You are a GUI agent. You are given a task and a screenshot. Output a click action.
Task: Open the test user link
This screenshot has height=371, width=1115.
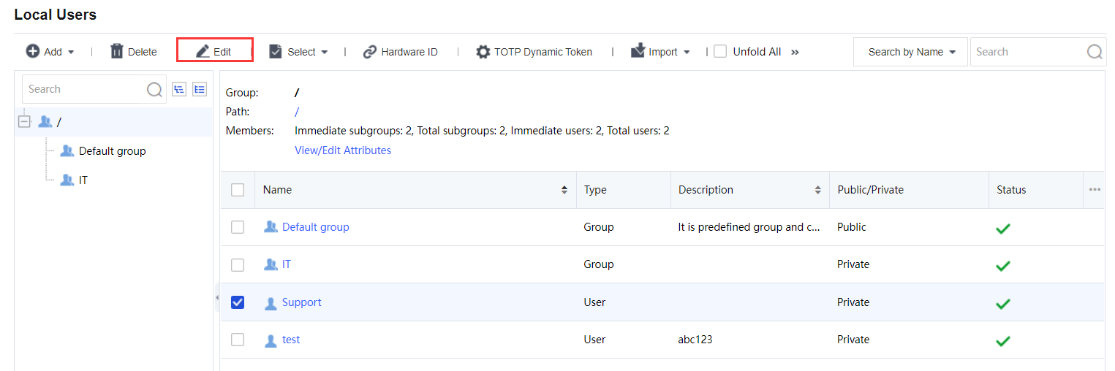pos(291,340)
